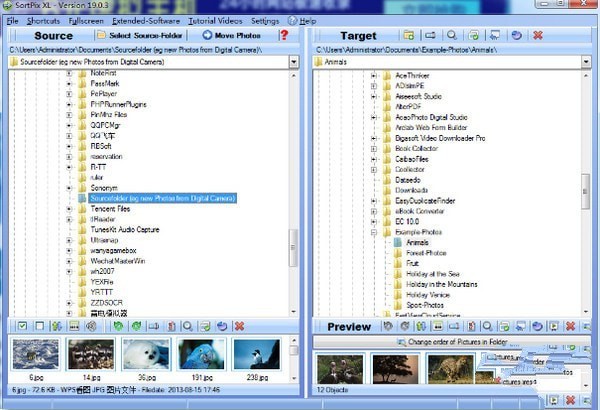600x410 pixels.
Task: Select the 191.jpg parrot thumbnail
Action: click(202, 354)
